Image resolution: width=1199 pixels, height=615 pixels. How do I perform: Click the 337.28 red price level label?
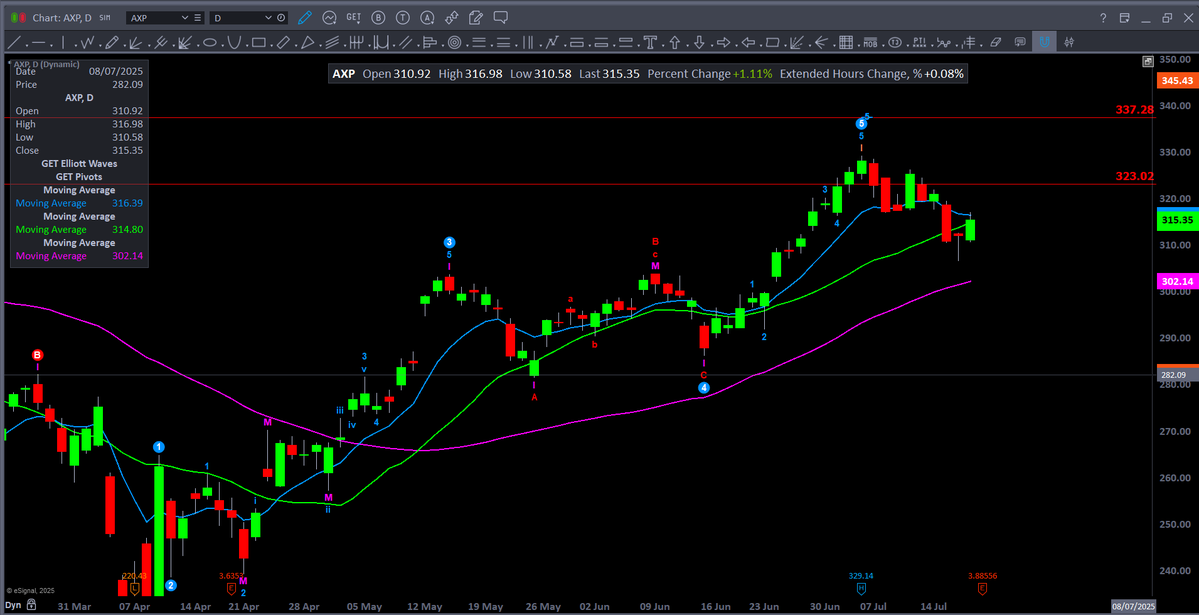coord(1135,110)
